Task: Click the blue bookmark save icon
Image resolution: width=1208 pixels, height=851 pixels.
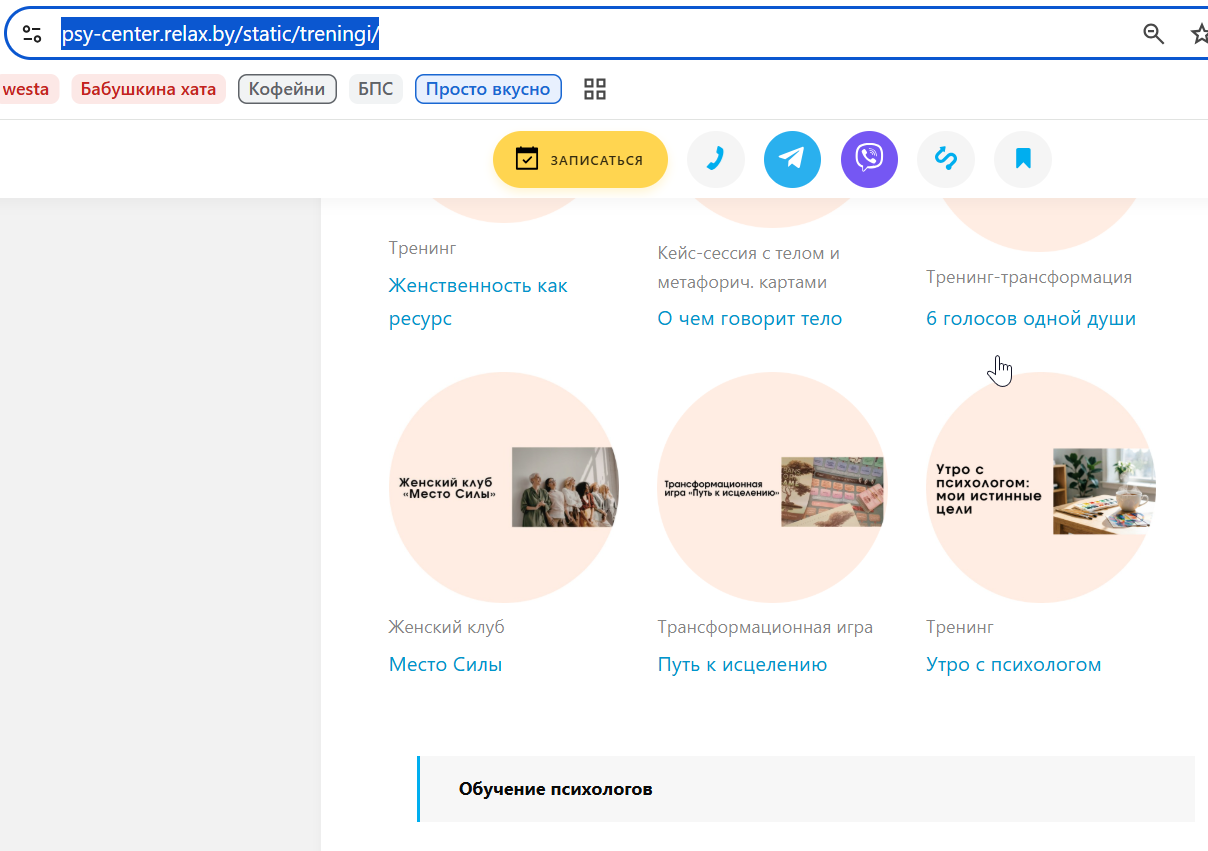Action: [x=1023, y=159]
